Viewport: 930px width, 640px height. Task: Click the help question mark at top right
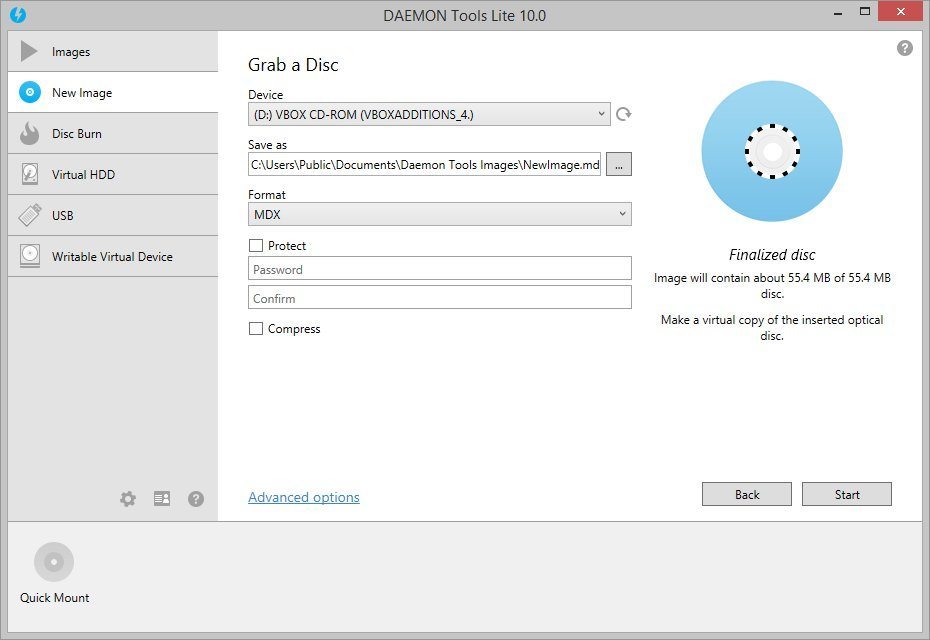tap(905, 47)
